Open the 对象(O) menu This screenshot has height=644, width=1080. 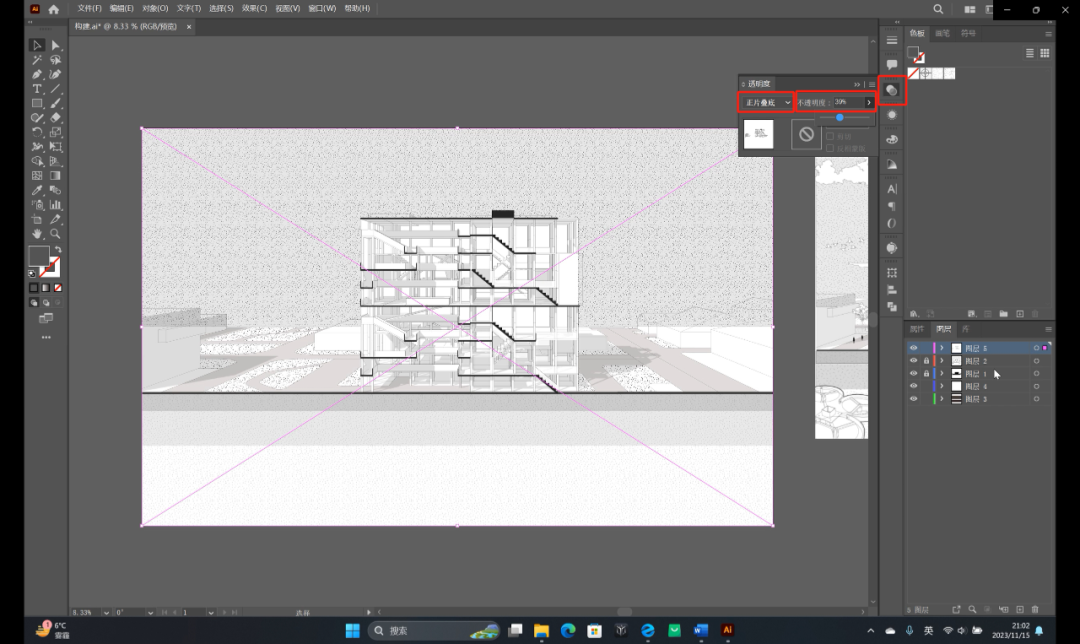click(x=155, y=8)
